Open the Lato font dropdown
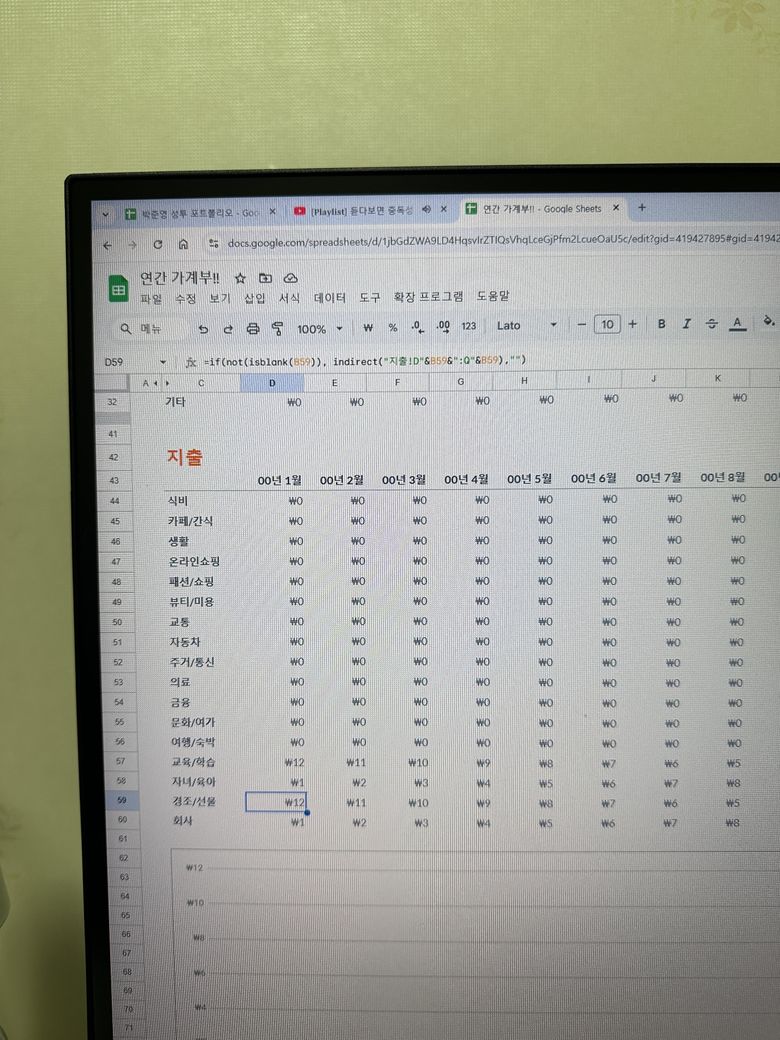The image size is (780, 1040). tap(526, 325)
